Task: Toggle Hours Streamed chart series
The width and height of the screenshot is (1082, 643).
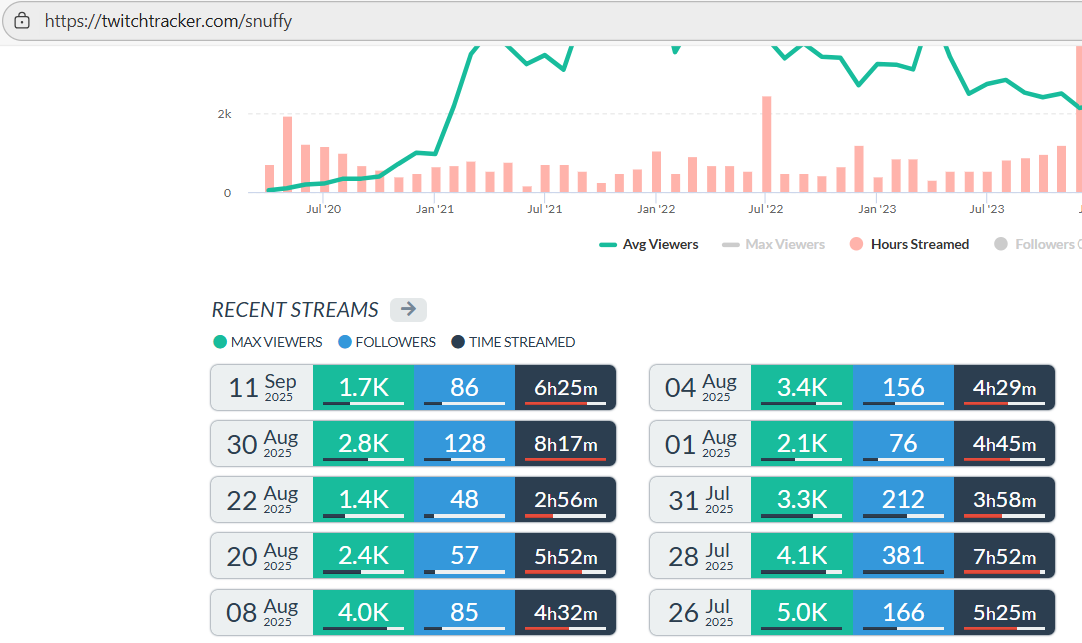Action: (x=909, y=244)
